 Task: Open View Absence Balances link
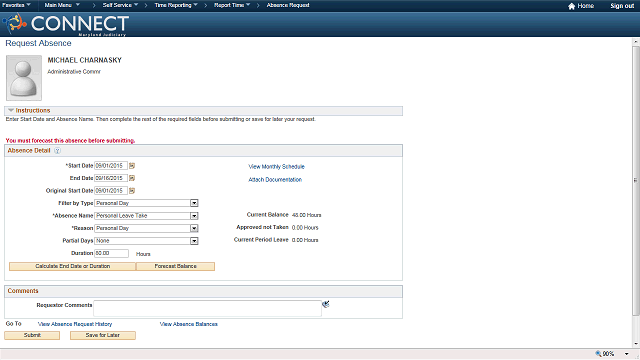point(189,324)
